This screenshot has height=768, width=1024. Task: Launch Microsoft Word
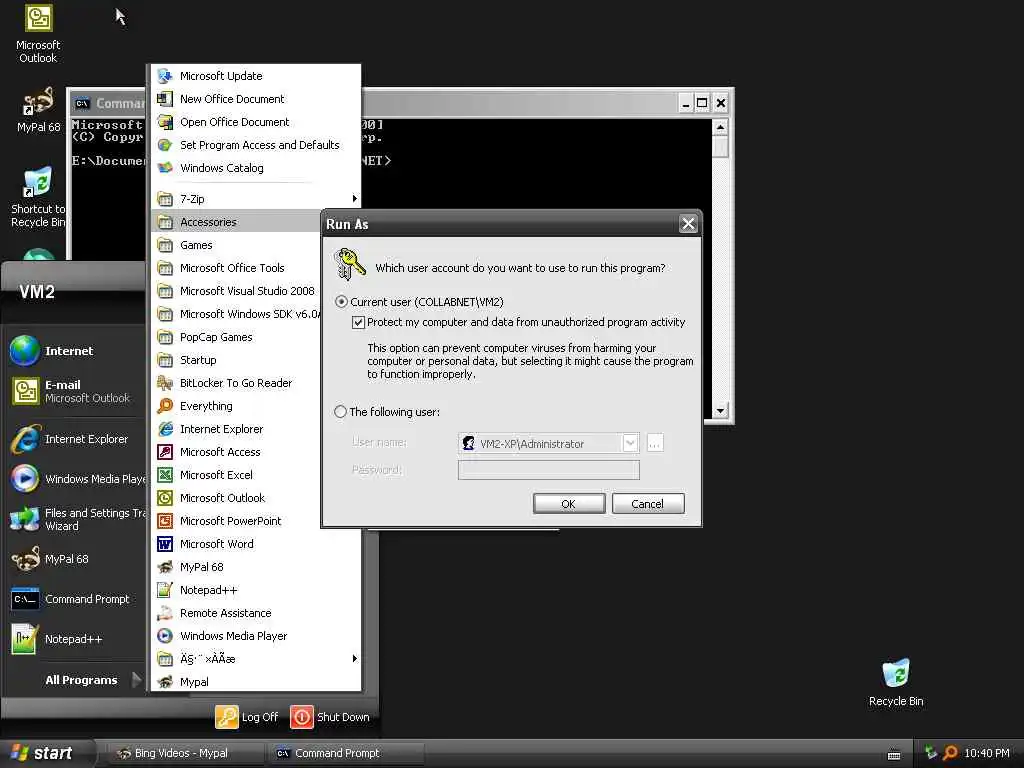tap(255, 544)
